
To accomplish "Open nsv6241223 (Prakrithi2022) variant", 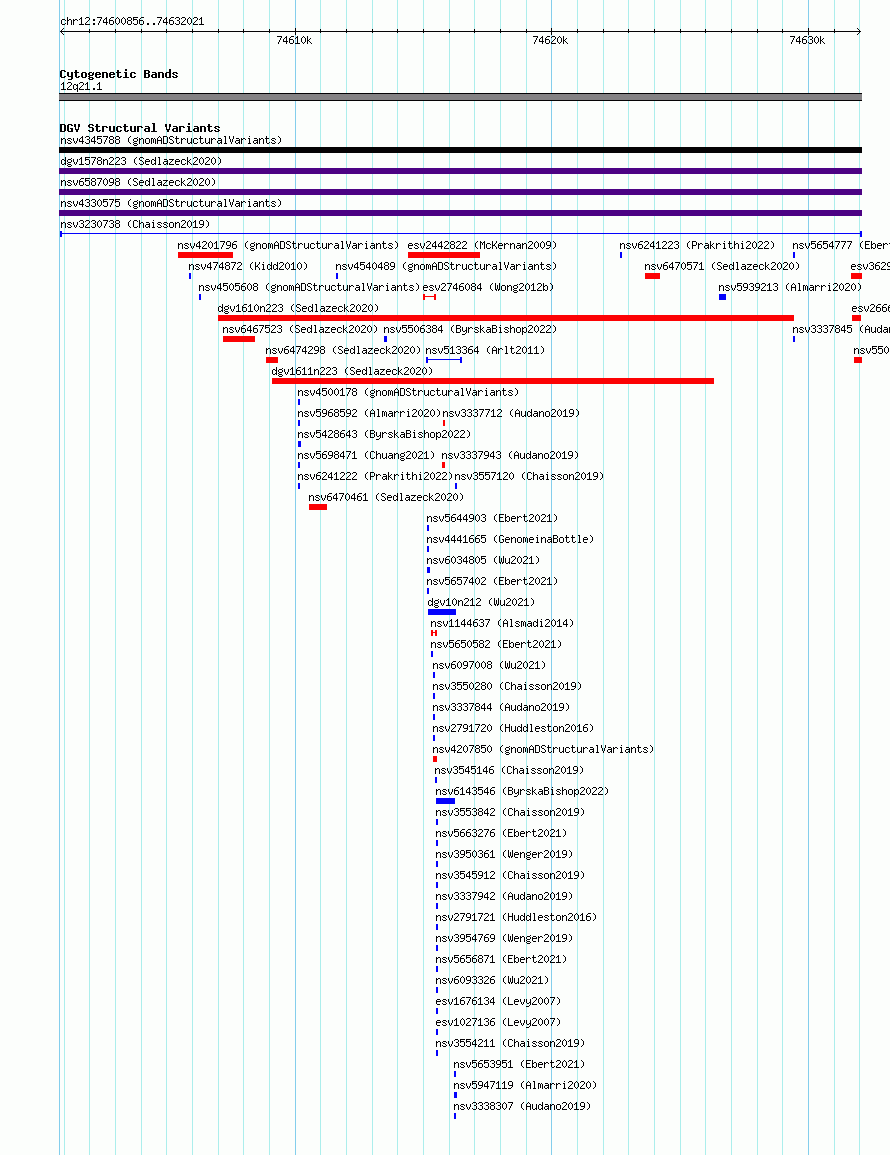I will (697, 245).
